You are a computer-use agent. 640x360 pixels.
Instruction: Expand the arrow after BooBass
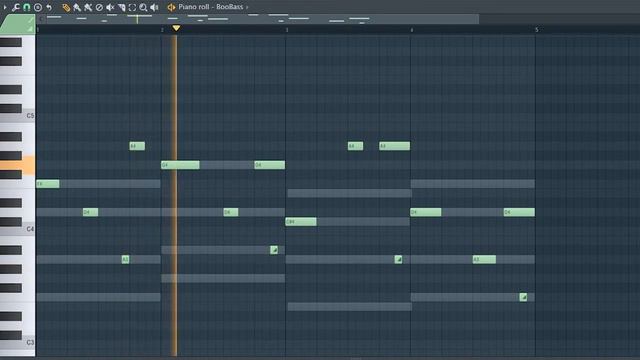tap(247, 7)
